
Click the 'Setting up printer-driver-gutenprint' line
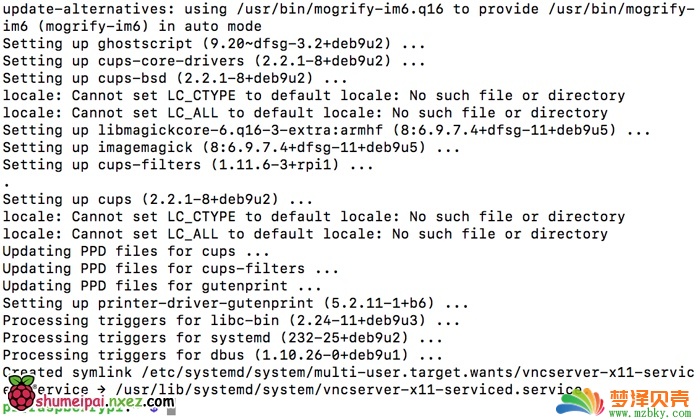[x=235, y=303]
